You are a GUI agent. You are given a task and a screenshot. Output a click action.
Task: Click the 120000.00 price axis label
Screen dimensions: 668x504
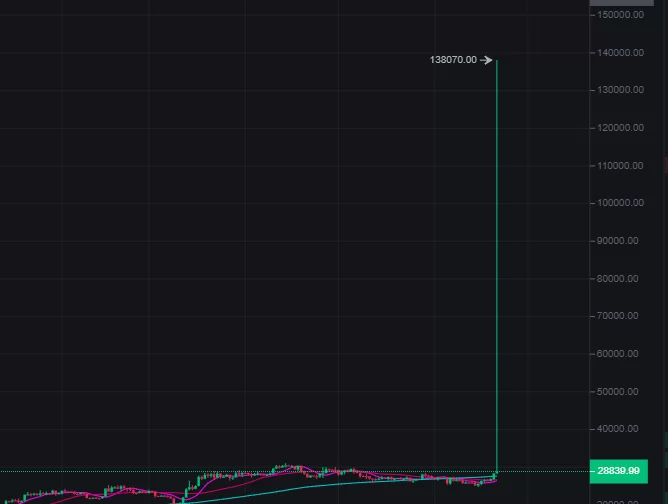[x=617, y=128]
